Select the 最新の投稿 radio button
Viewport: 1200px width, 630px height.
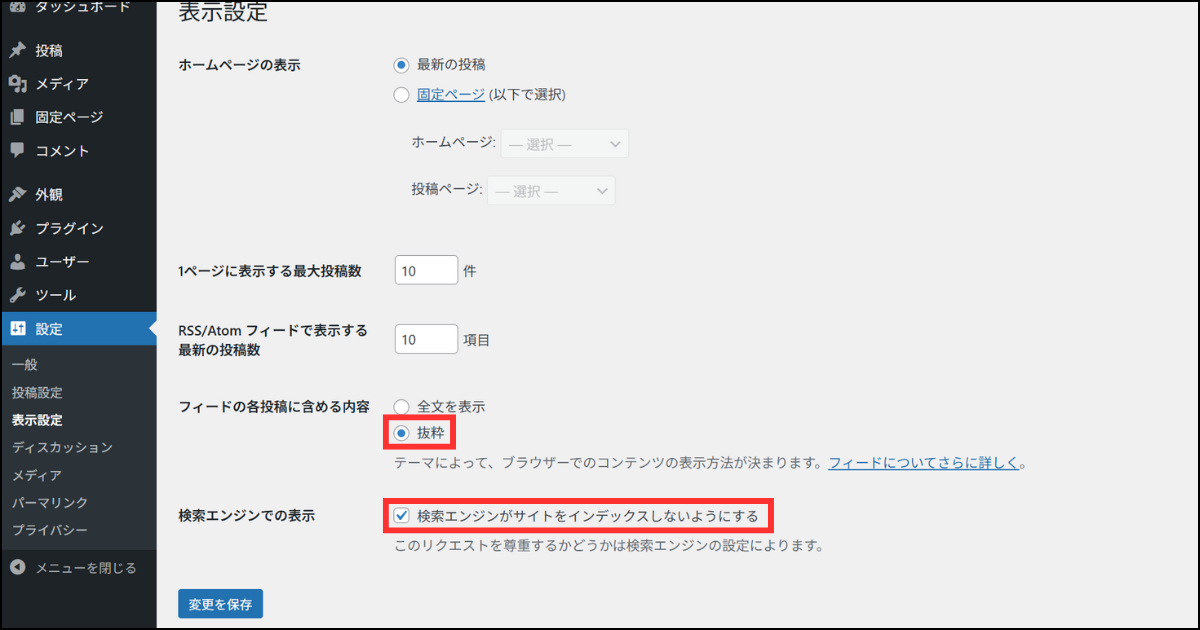[x=402, y=64]
